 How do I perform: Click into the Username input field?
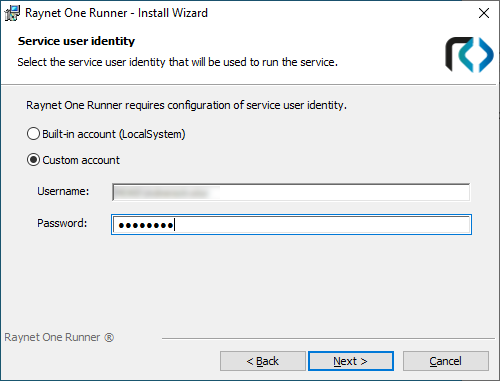291,192
